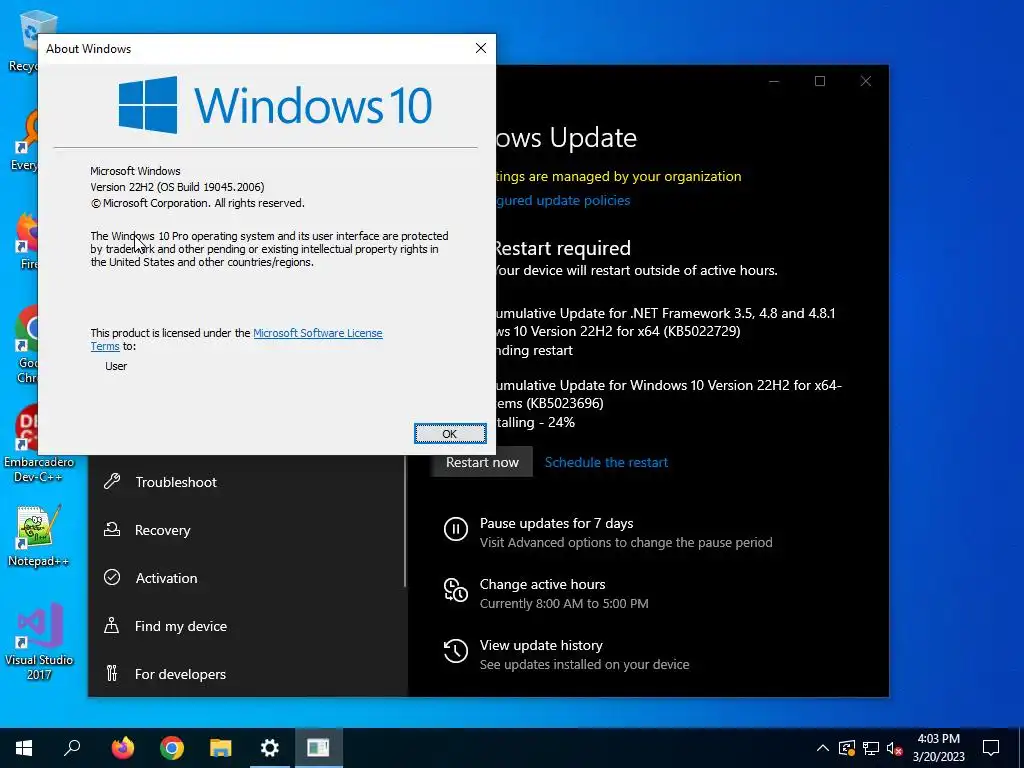Open Visual Studio 2017 desktop shortcut
Screen dimensions: 1024x768
(39, 641)
